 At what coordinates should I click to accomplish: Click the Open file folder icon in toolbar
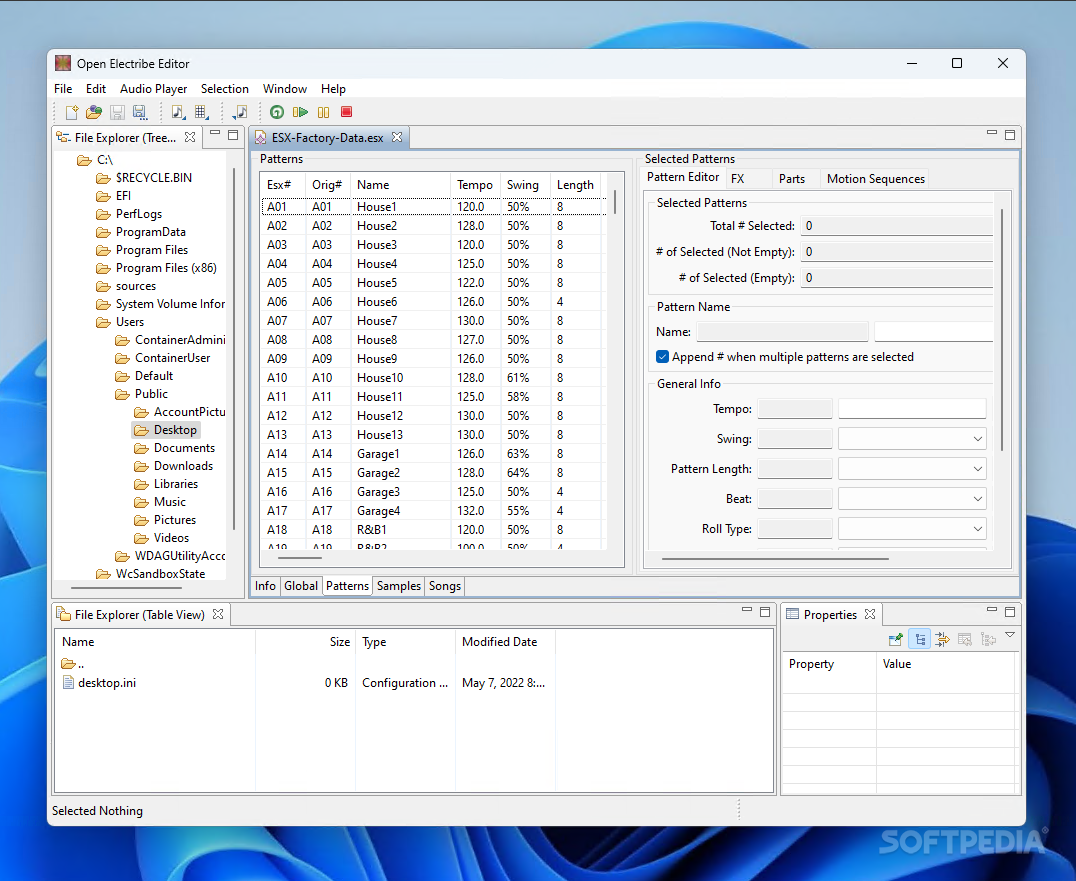coord(94,112)
